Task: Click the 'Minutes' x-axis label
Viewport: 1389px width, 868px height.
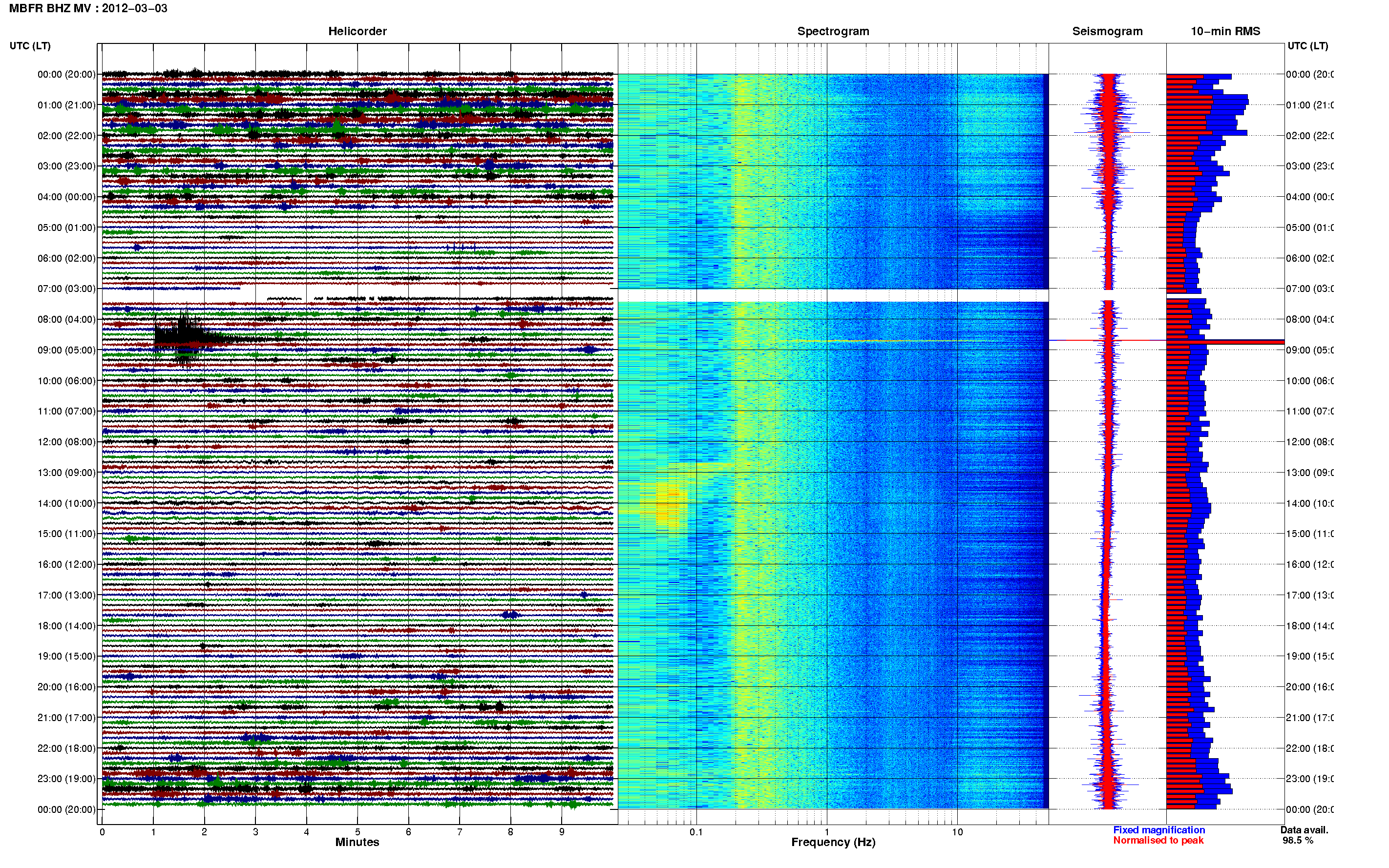Action: point(357,842)
